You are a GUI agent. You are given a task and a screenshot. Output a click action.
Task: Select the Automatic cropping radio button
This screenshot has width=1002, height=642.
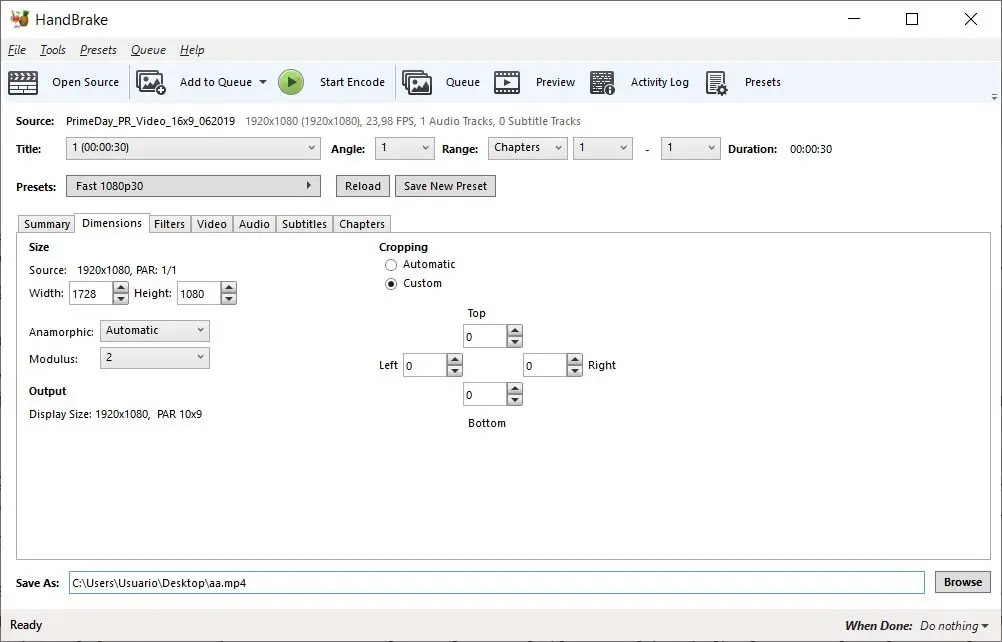(x=390, y=264)
